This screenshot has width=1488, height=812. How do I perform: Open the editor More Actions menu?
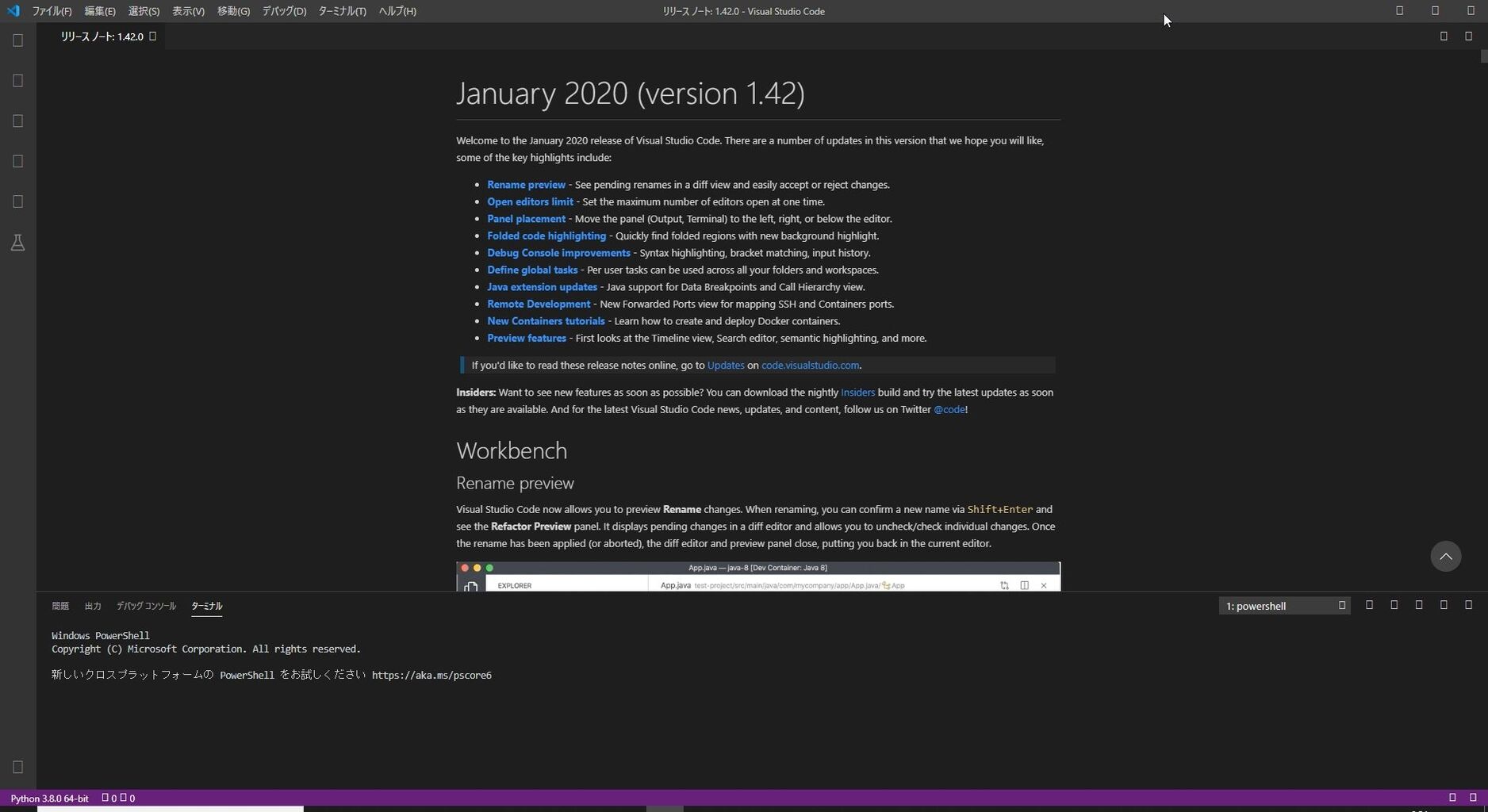(1468, 36)
